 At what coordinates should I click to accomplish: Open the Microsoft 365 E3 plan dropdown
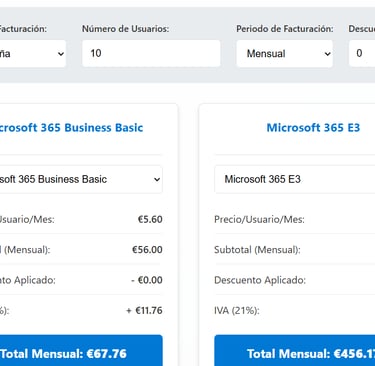click(x=295, y=179)
